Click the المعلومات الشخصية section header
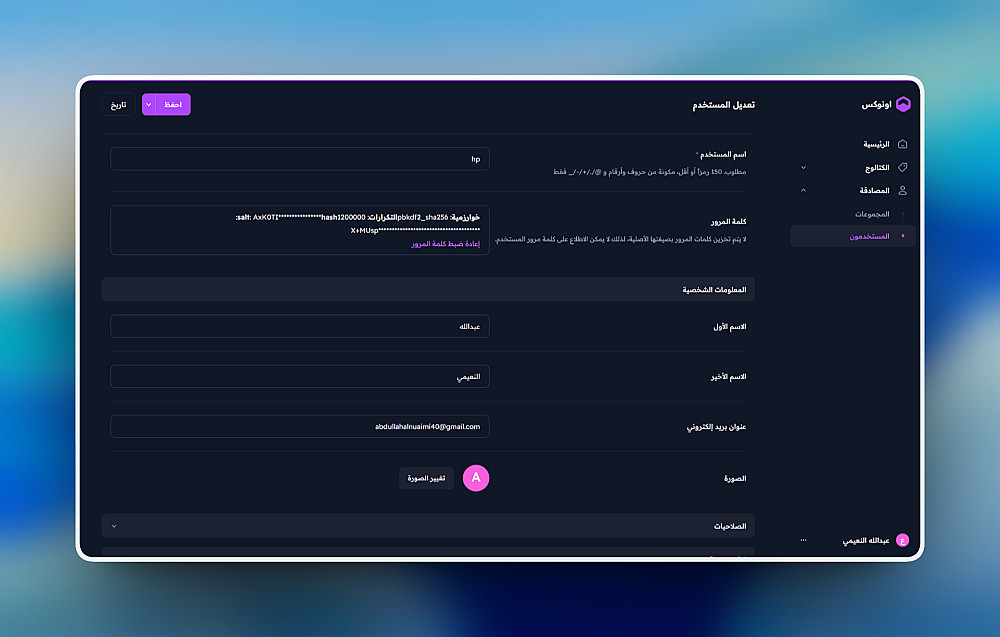1000x637 pixels. [x=428, y=289]
